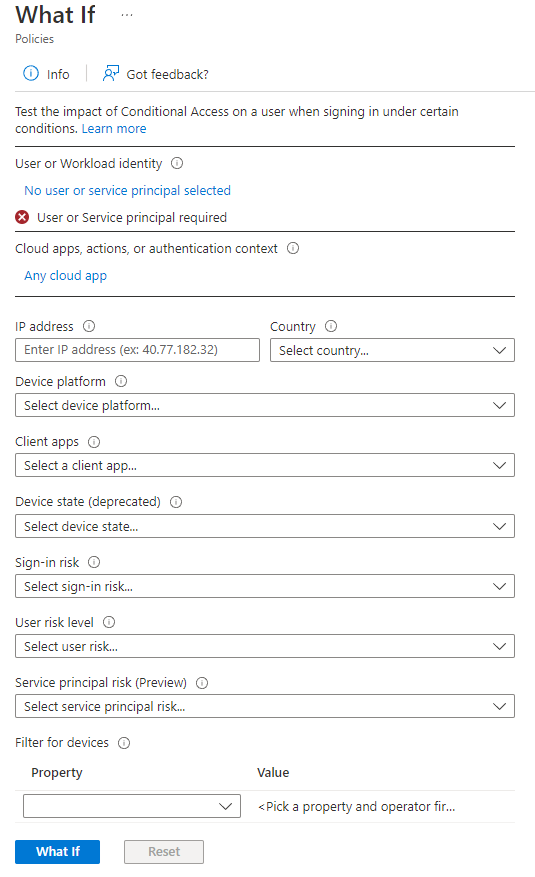535x877 pixels.
Task: Click the Device platform info icon
Action: (x=121, y=381)
